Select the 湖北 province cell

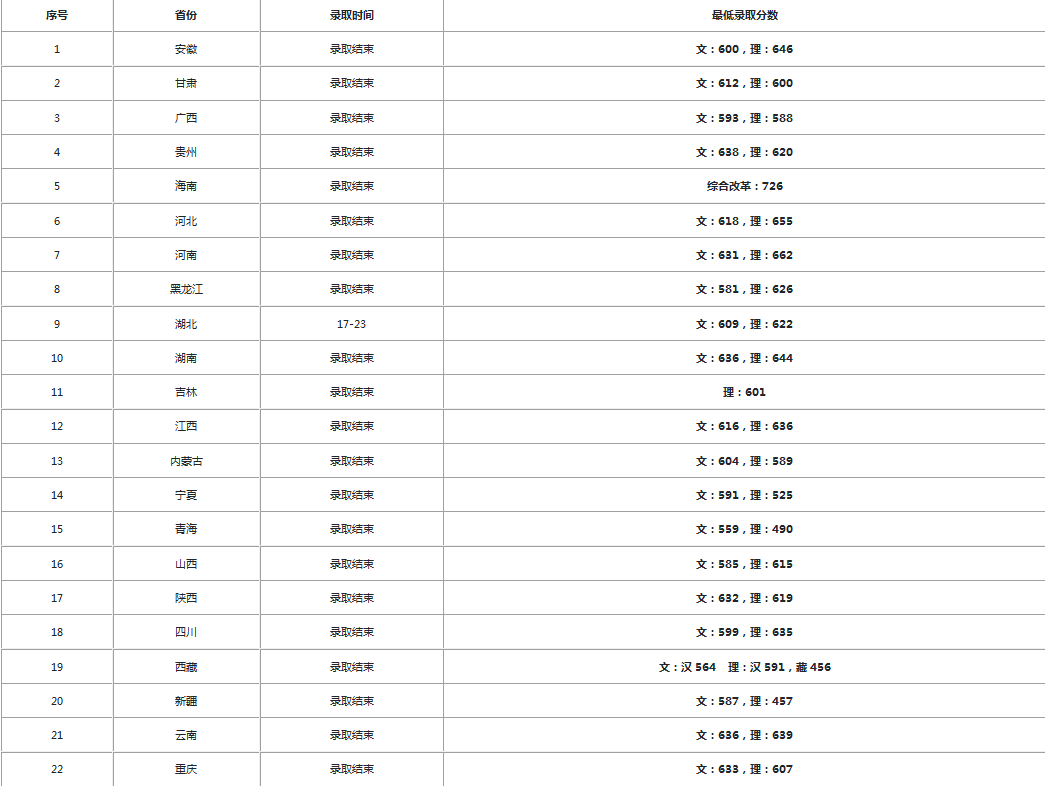(186, 324)
